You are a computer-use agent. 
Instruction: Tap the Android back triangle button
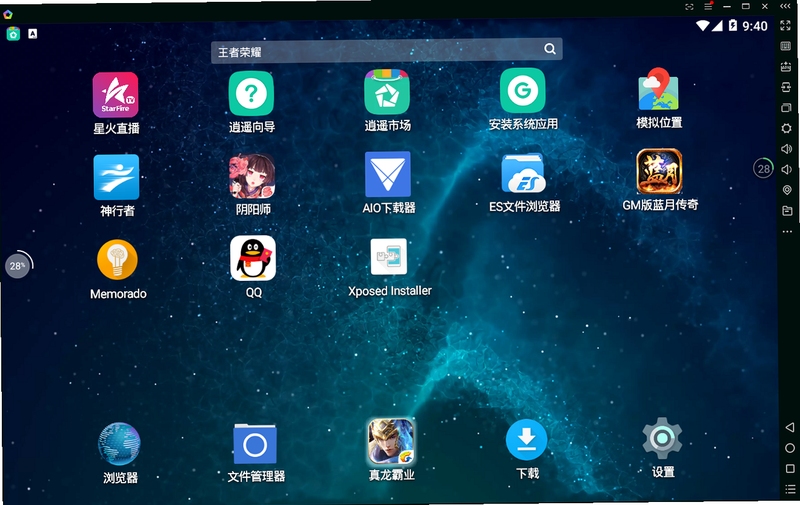click(789, 427)
